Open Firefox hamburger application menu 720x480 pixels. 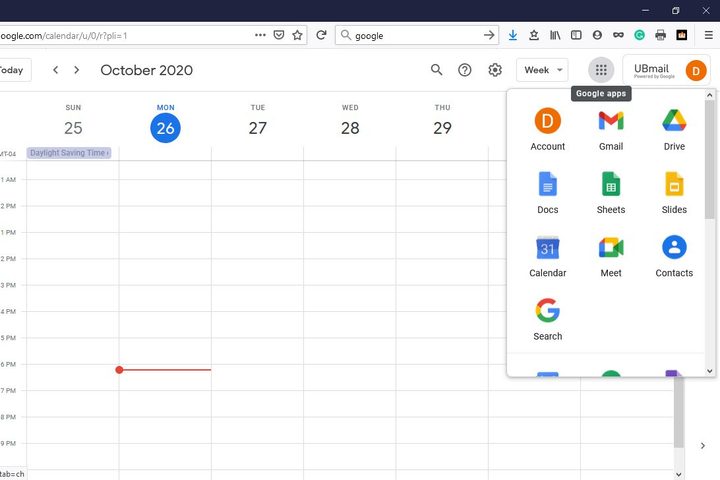tap(709, 35)
